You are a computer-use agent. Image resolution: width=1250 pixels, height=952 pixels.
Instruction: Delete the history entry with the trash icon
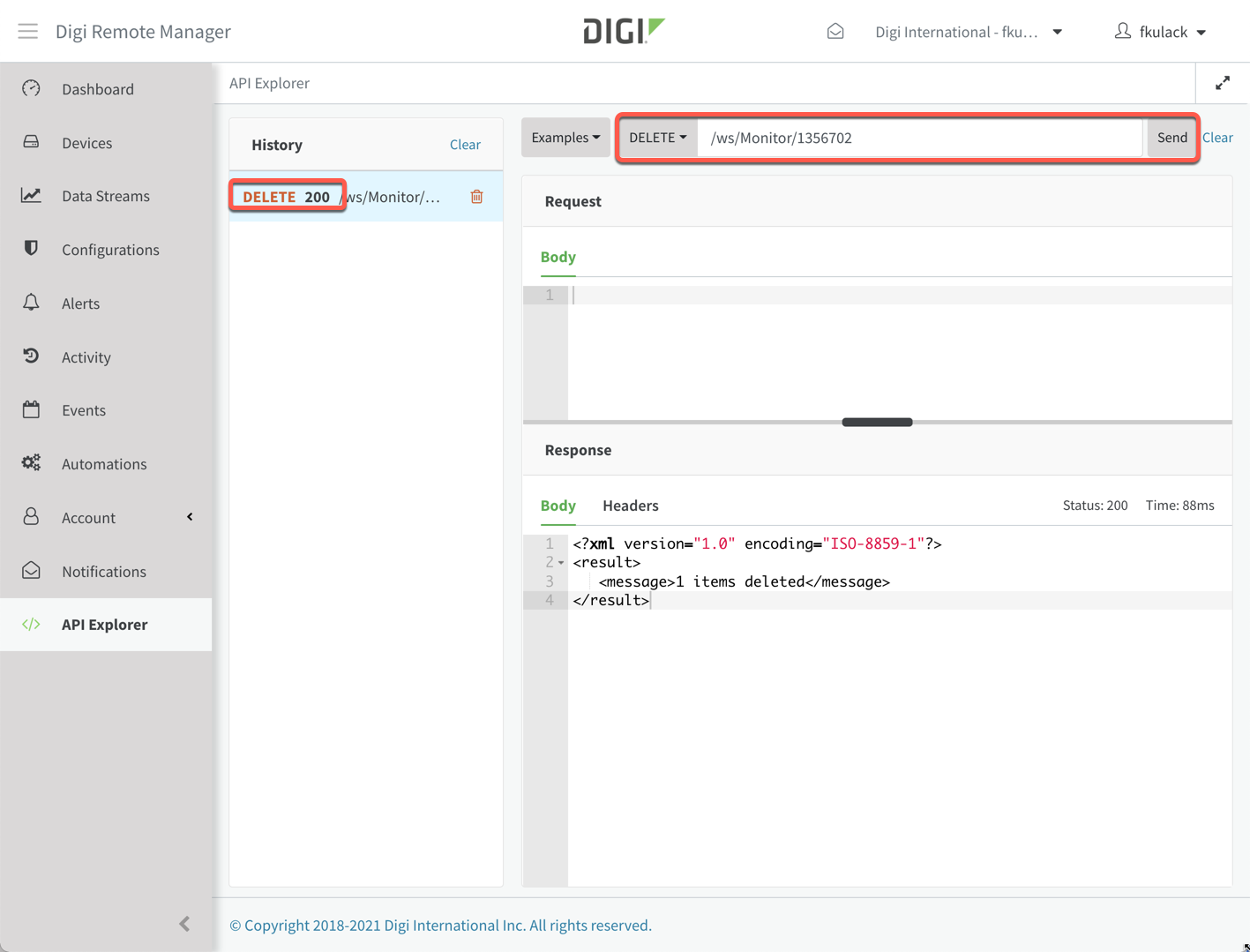tap(476, 196)
